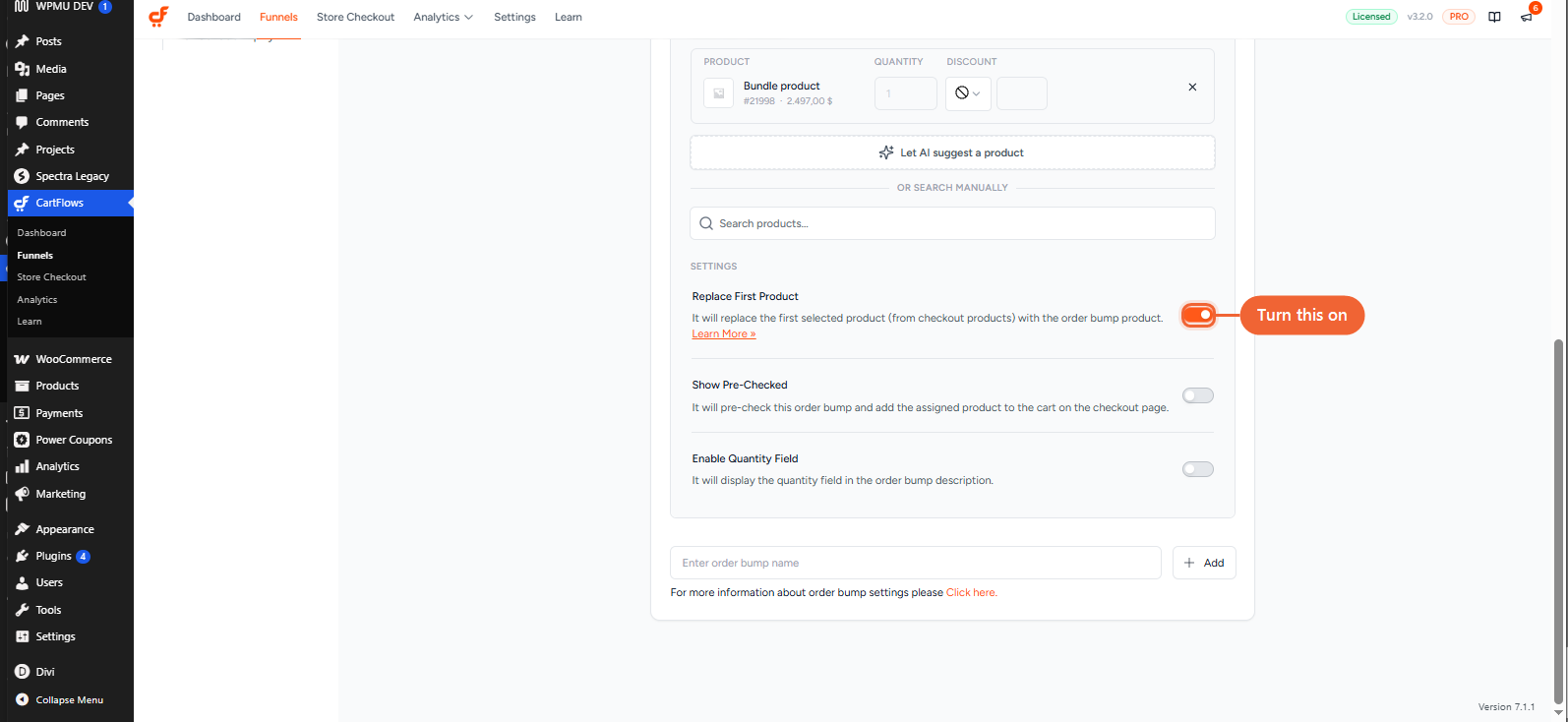The width and height of the screenshot is (1568, 722).
Task: Open the announcements megaphone icon
Action: [x=1527, y=17]
